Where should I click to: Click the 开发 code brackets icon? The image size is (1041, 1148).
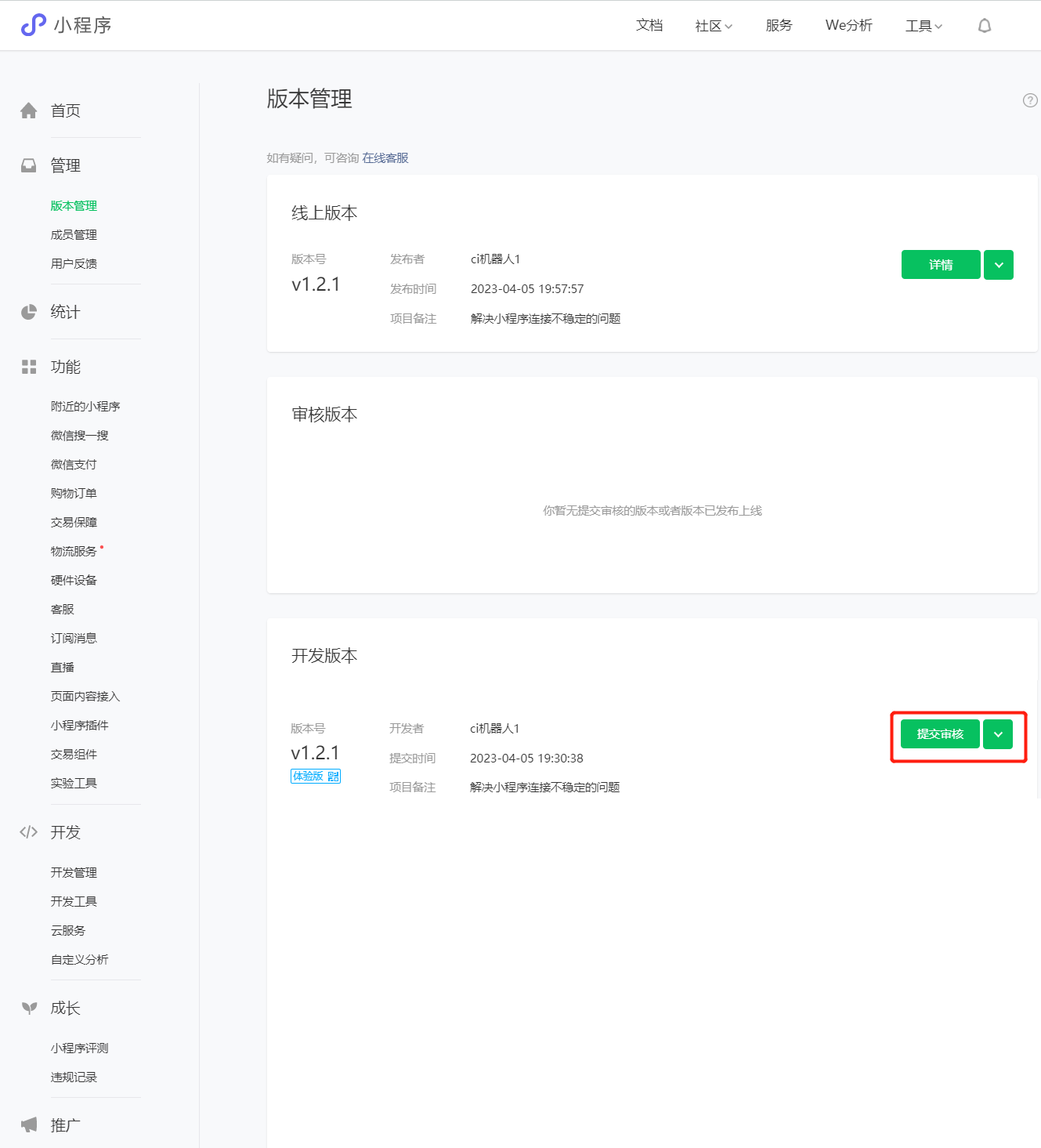point(29,832)
